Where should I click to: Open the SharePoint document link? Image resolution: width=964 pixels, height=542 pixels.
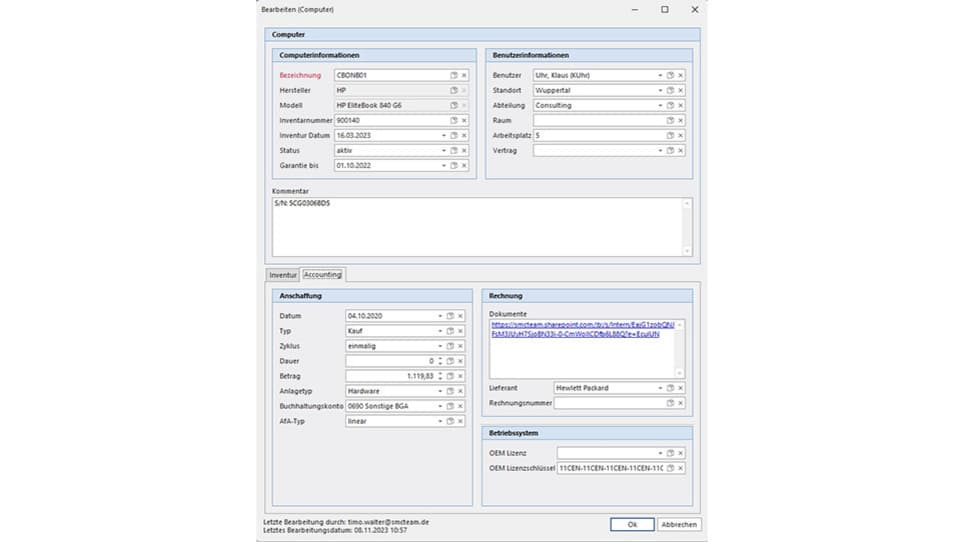pyautogui.click(x=582, y=329)
